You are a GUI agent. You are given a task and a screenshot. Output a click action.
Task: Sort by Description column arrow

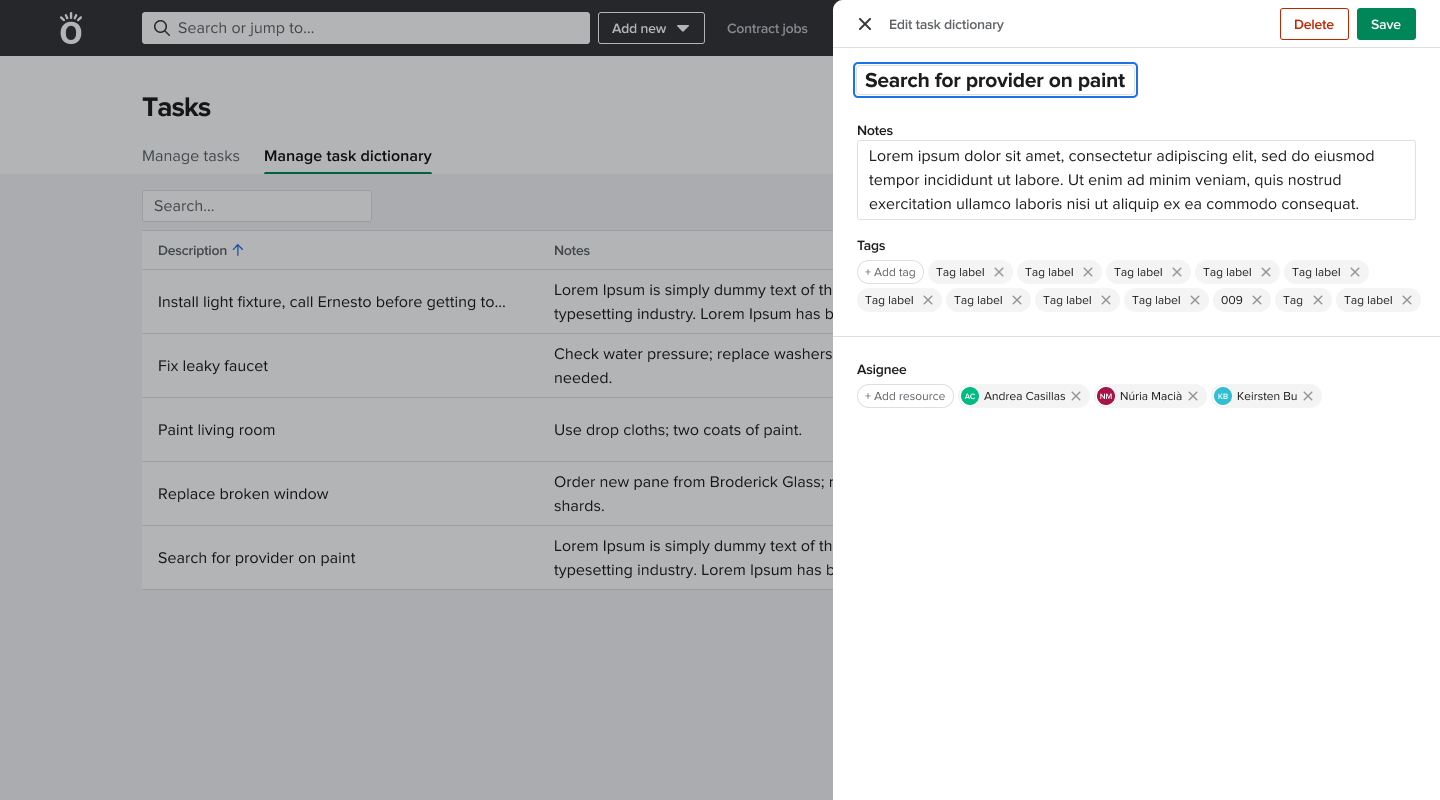click(x=238, y=250)
